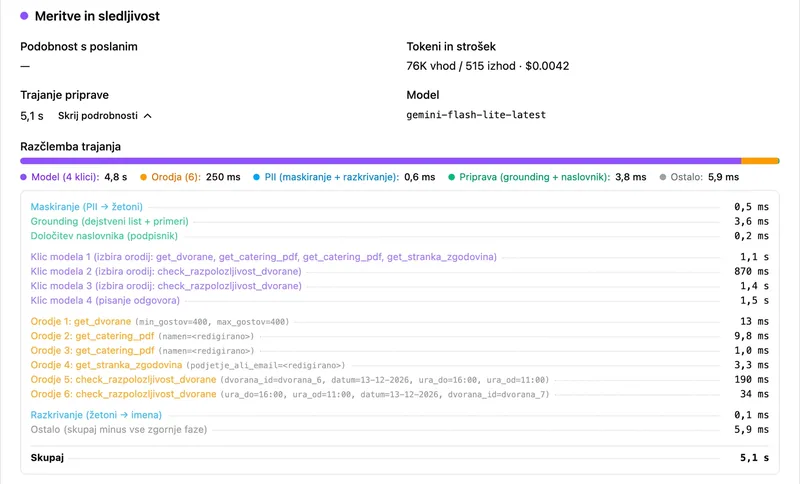The image size is (800, 484).
Task: Click row 'Ostalo (skupaj minus vse zgornje faze)'
Action: pos(399,429)
